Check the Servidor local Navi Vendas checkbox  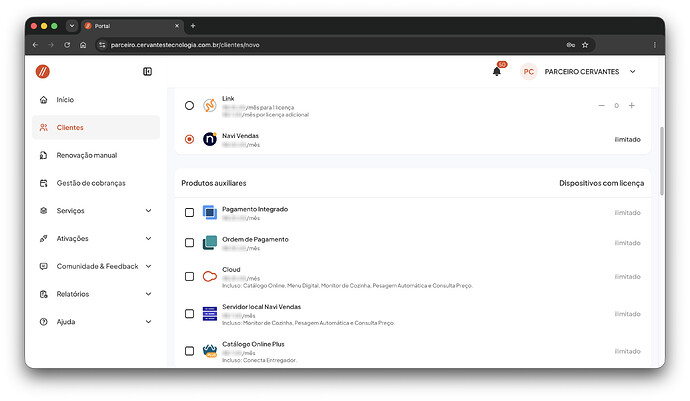[x=189, y=314]
